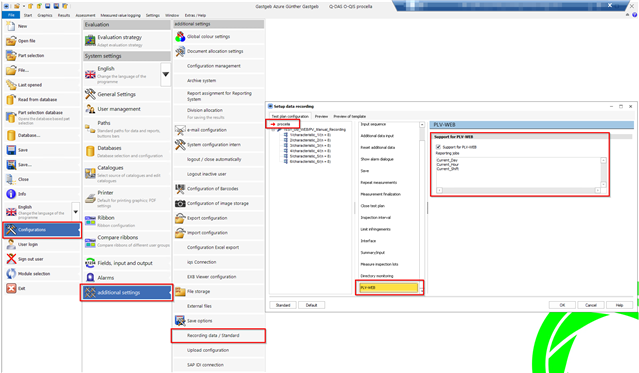Screen dimensions: 639x373
Task: Open Paths settings entry
Action: coord(127,129)
